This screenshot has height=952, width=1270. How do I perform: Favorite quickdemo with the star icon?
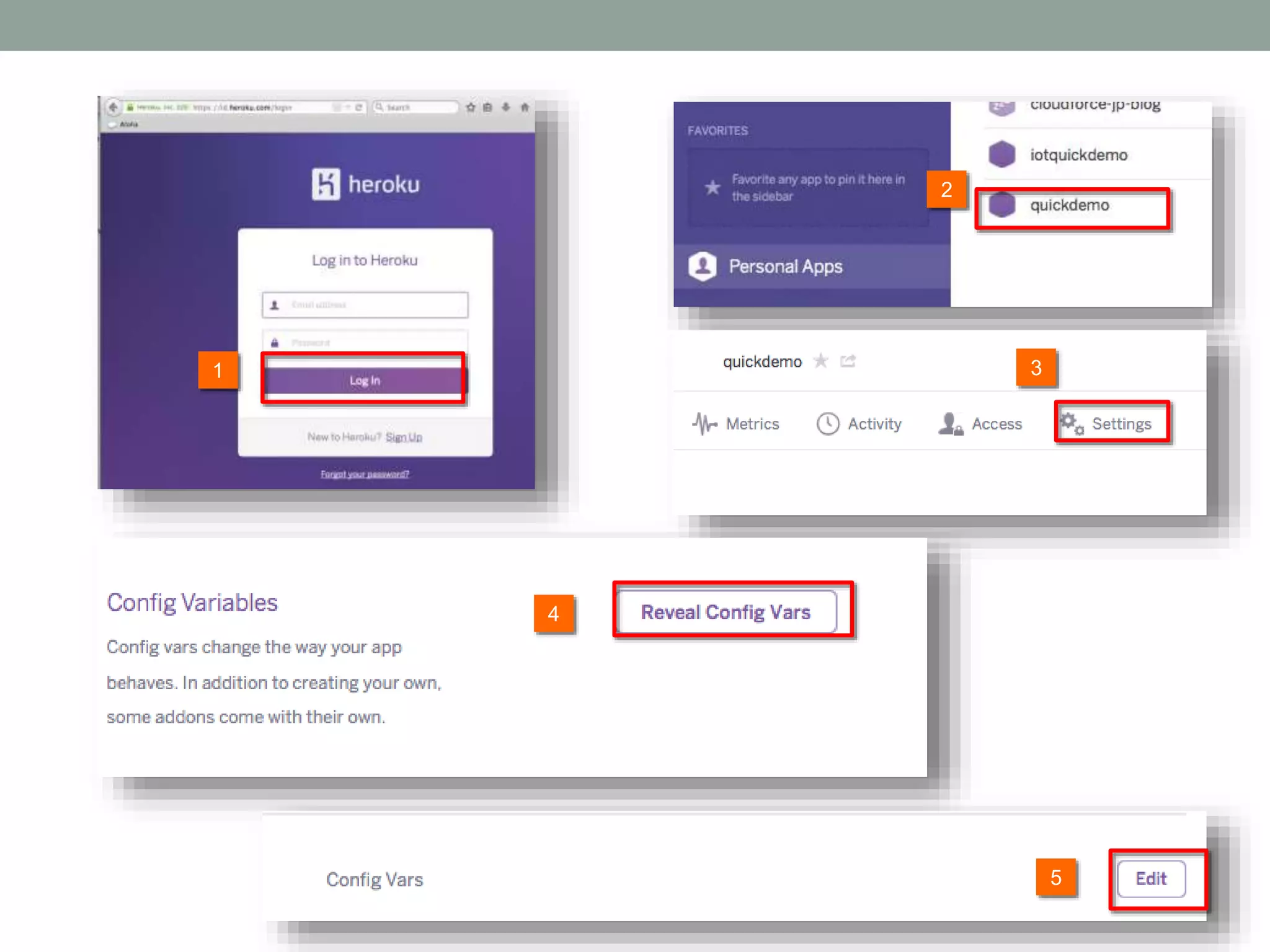[820, 361]
